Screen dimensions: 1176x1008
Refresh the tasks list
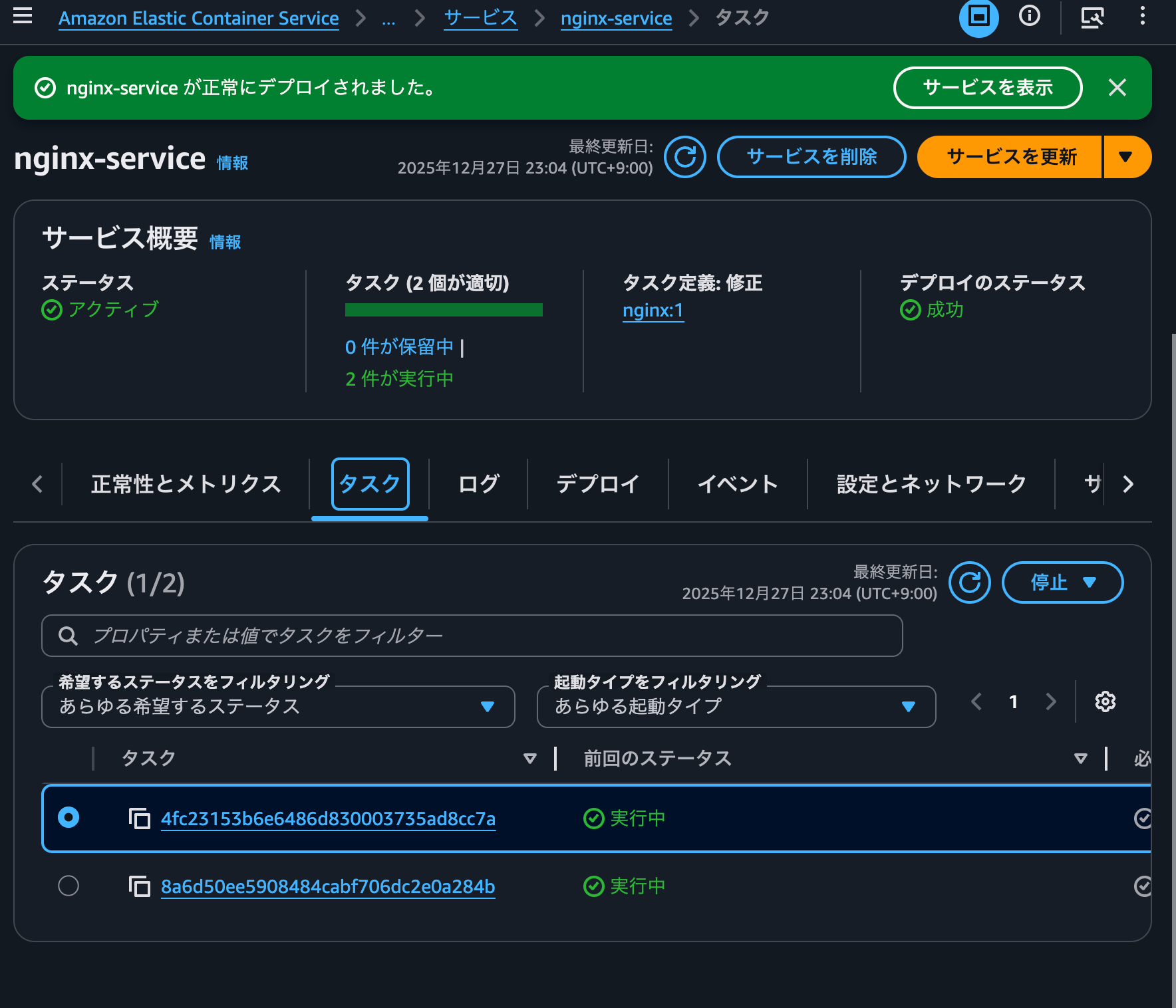click(969, 582)
